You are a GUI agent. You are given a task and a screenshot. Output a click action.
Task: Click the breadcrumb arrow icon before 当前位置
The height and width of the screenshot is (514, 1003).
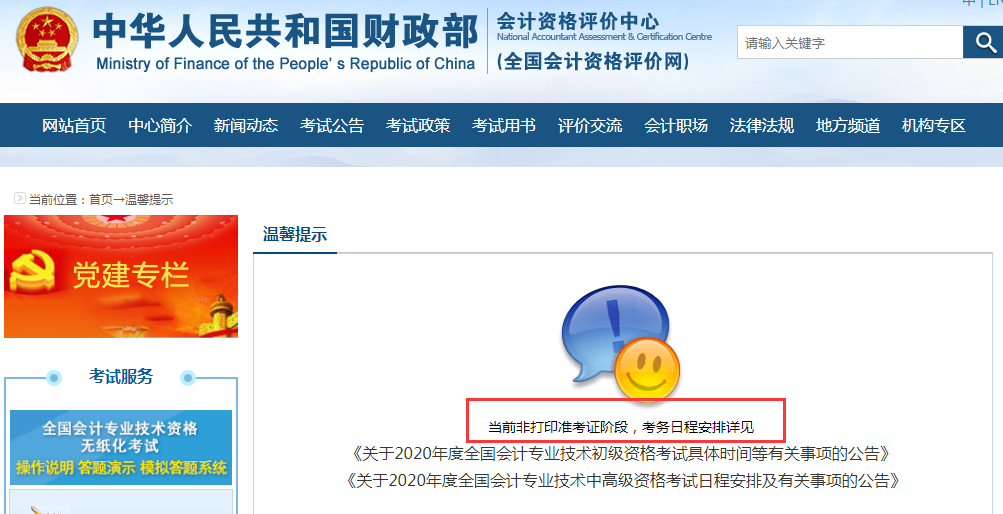pyautogui.click(x=19, y=199)
